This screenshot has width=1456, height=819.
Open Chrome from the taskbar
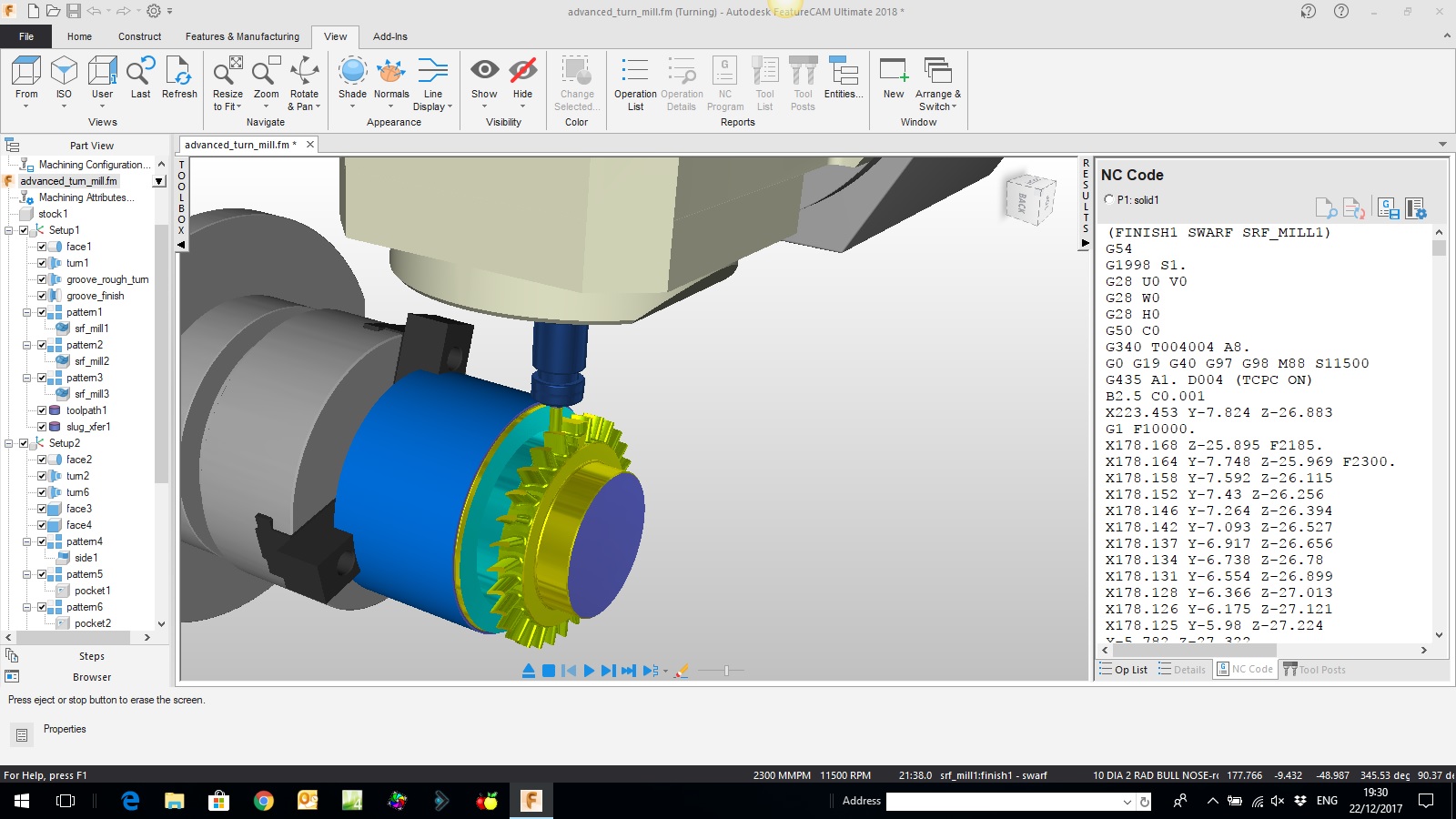[x=264, y=801]
